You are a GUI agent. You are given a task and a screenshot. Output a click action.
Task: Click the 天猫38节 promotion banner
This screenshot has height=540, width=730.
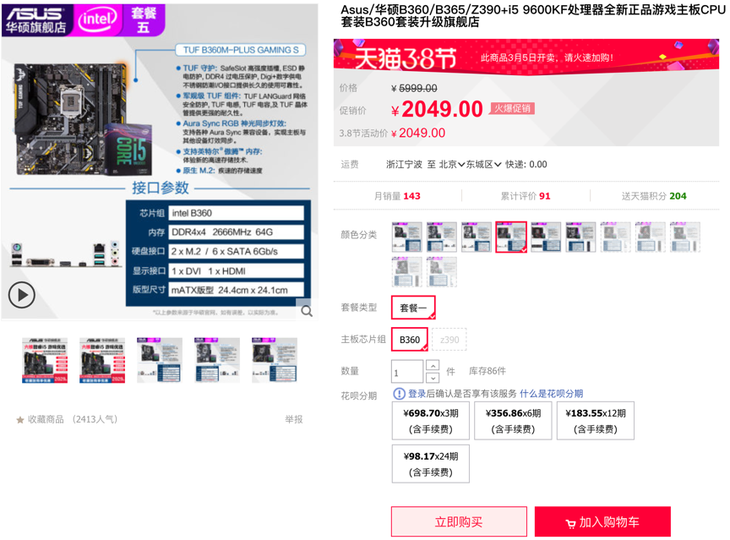point(526,57)
